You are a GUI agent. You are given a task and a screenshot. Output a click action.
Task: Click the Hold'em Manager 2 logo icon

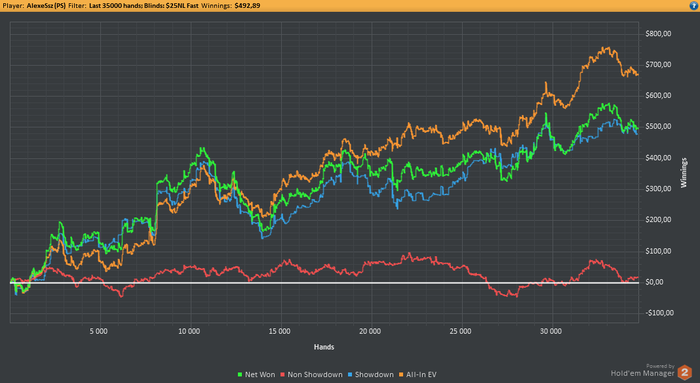pyautogui.click(x=685, y=372)
